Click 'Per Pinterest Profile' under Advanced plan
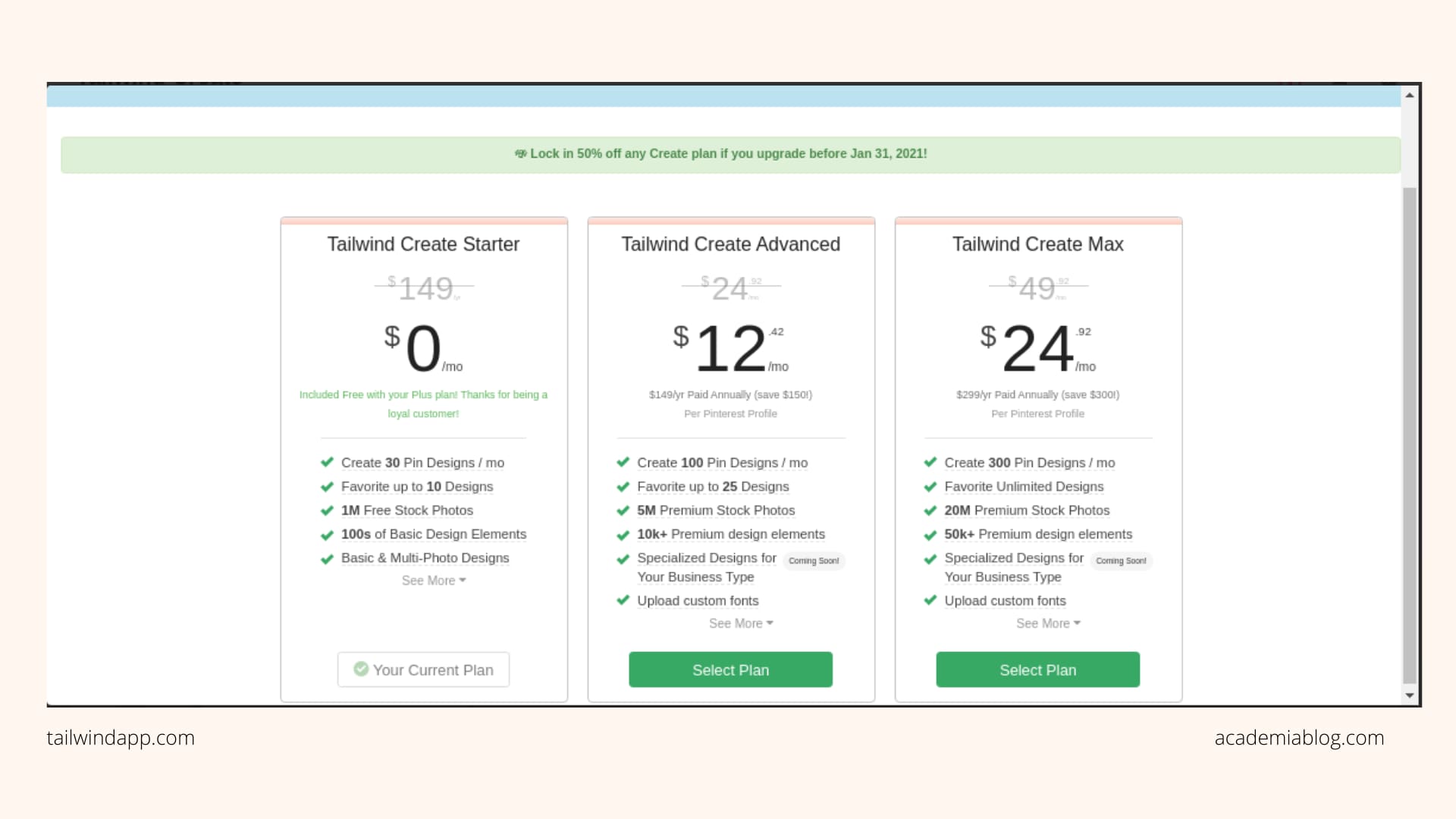This screenshot has width=1456, height=819. tap(730, 414)
